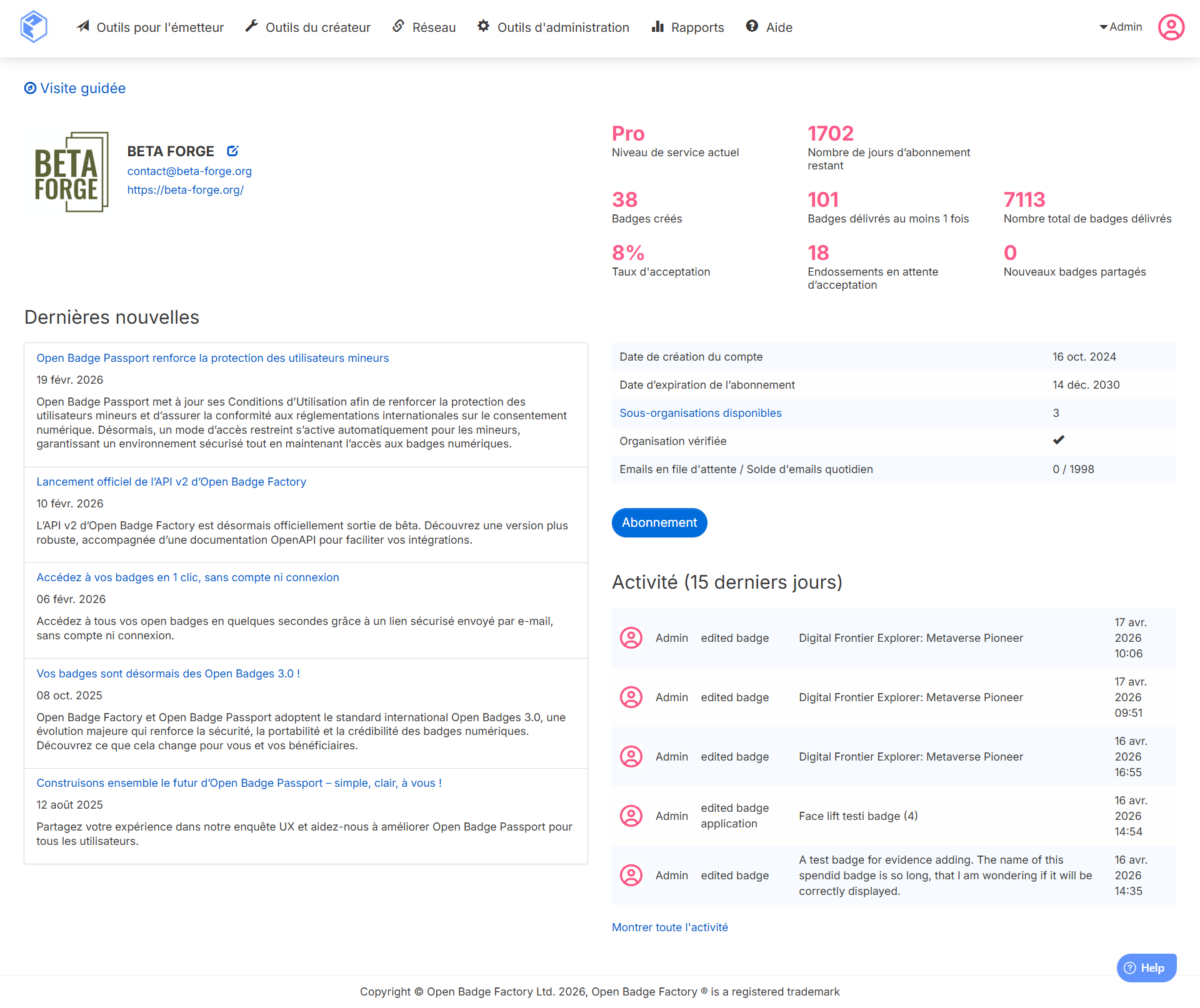The height and width of the screenshot is (1008, 1200).
Task: Click the BETA FORGE organisation logo image
Action: pos(71,172)
